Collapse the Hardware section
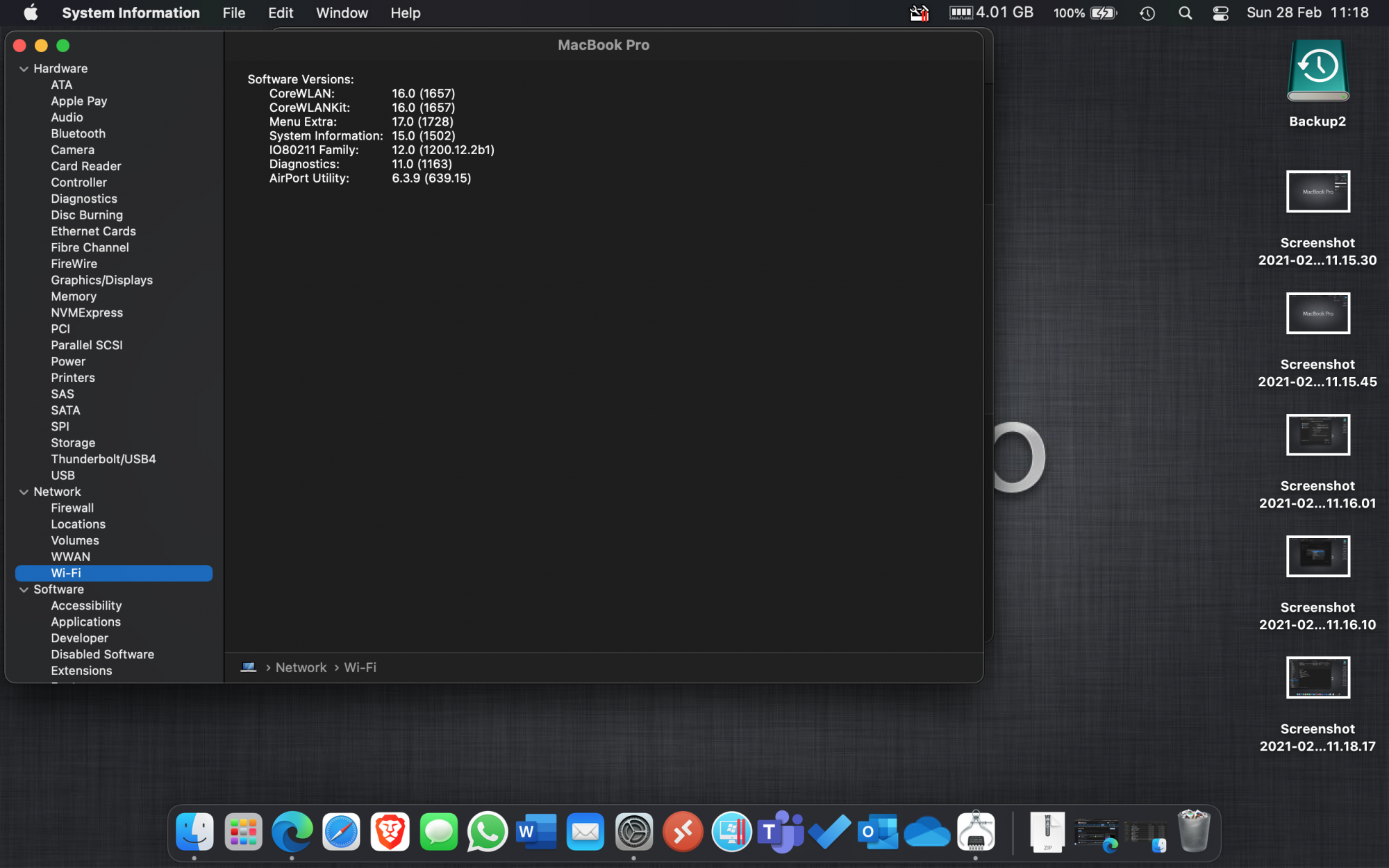1389x868 pixels. pyautogui.click(x=24, y=69)
